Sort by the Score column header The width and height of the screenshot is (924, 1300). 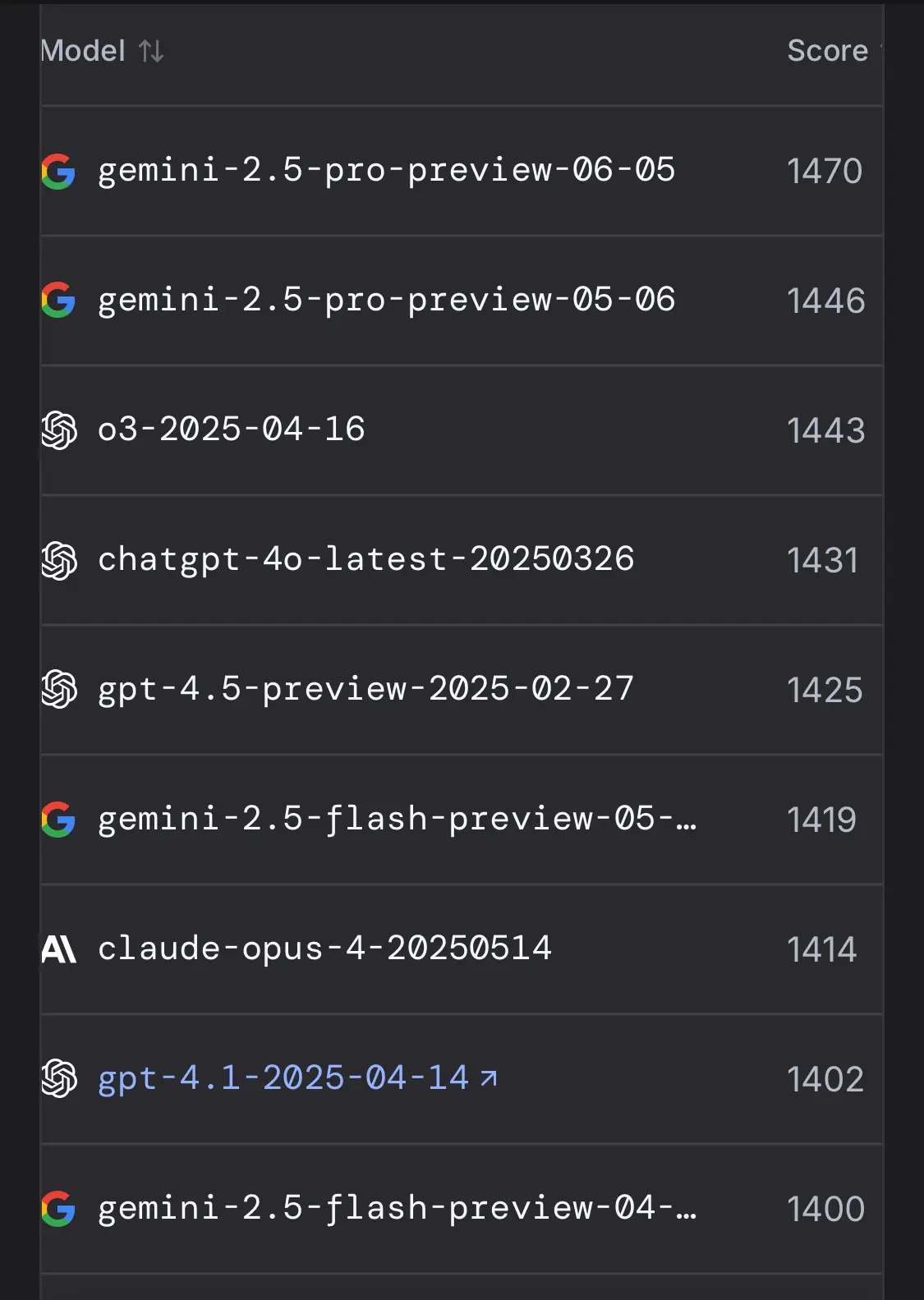828,51
